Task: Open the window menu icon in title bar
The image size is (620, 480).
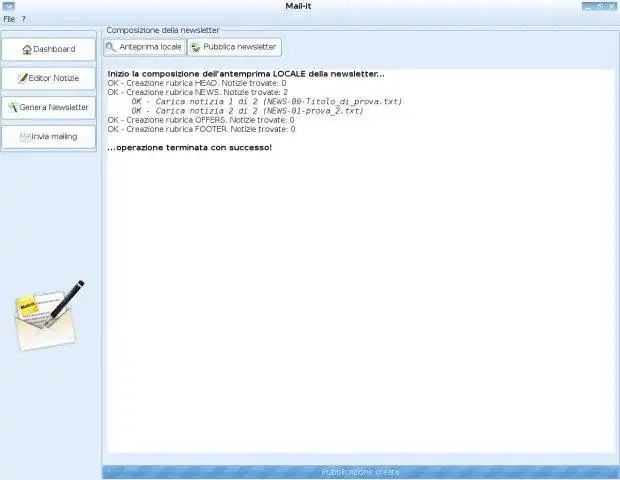Action: (9, 6)
